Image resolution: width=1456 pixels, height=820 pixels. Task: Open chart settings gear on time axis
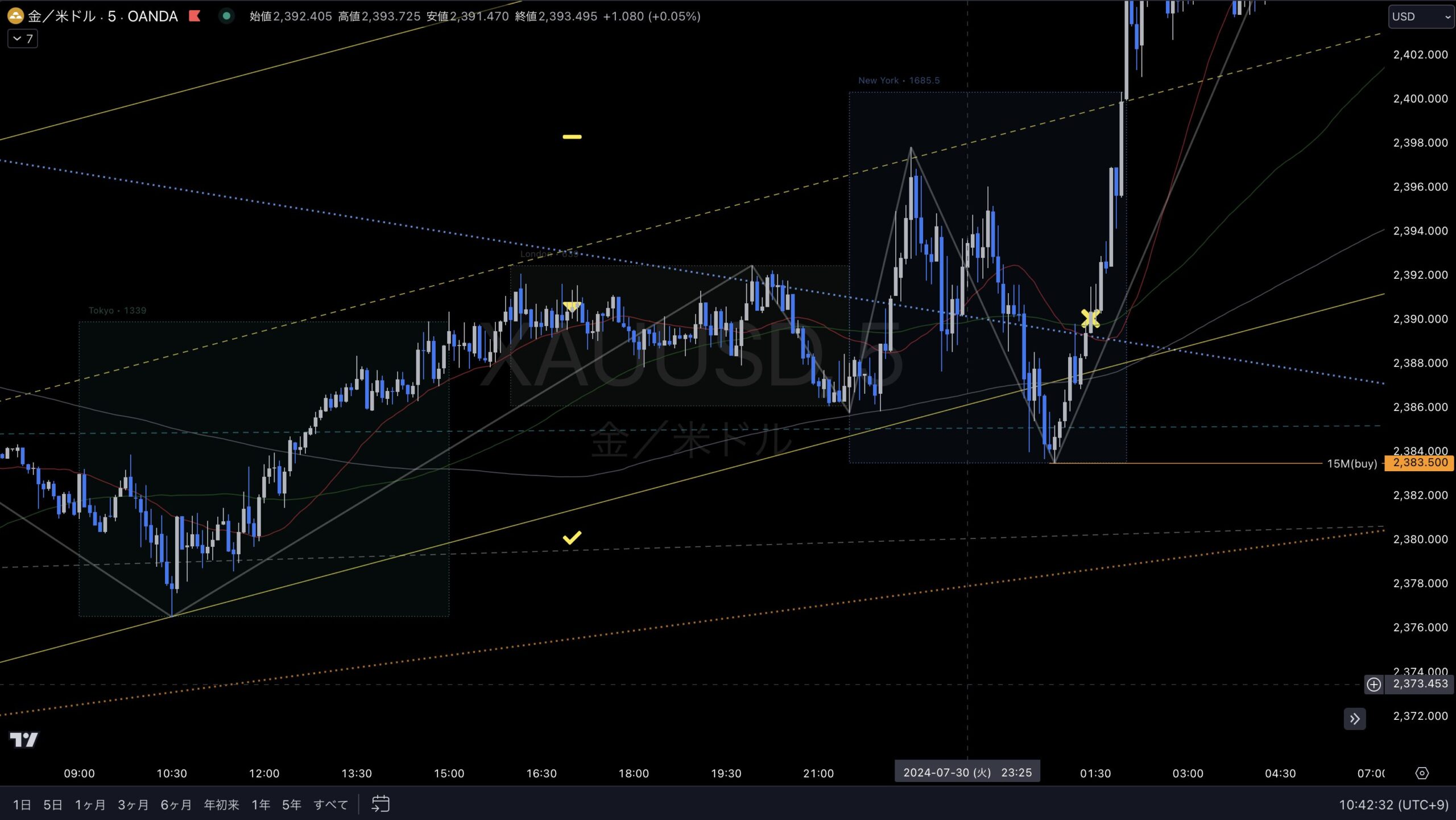tap(1421, 773)
